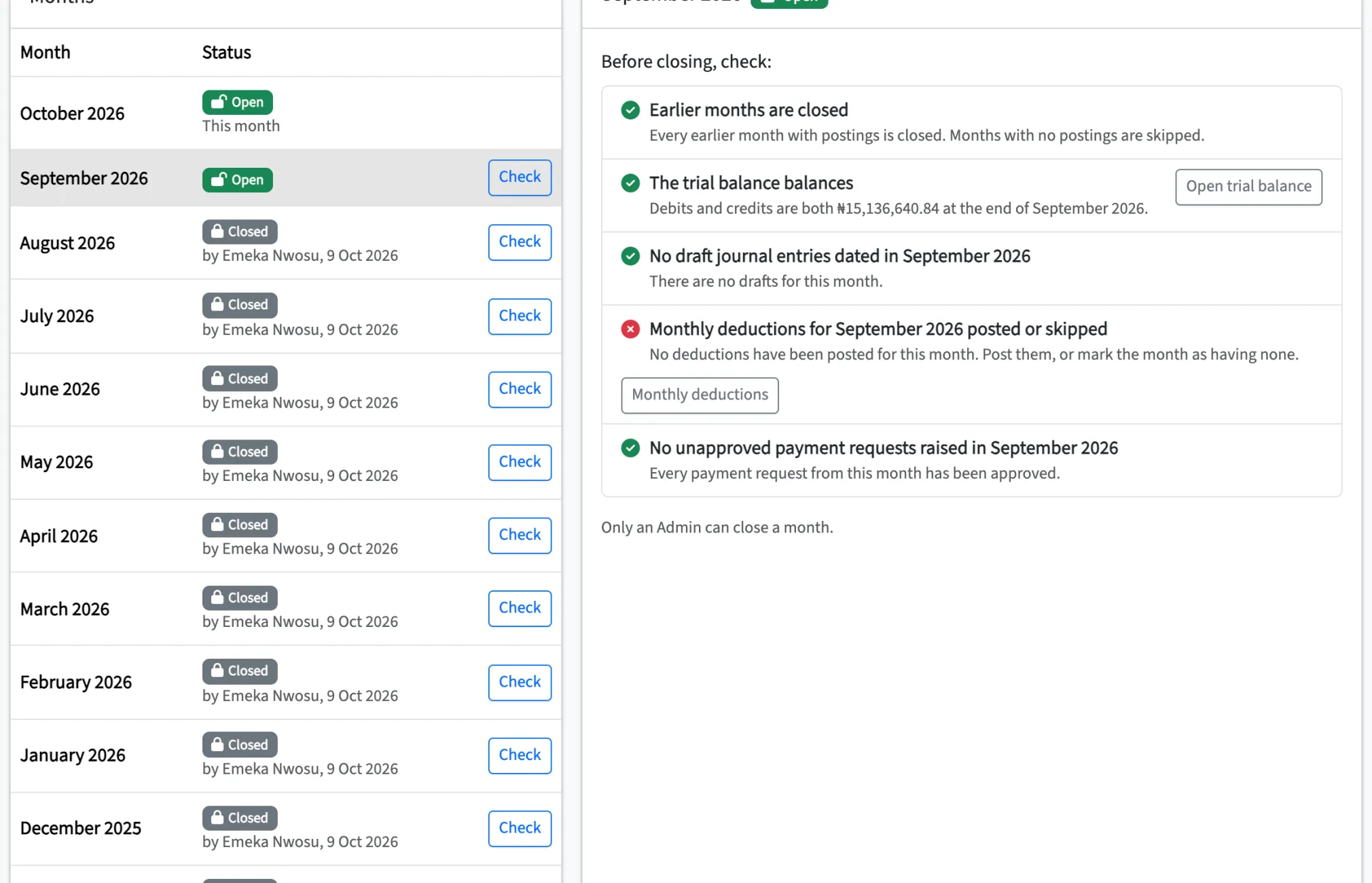Image resolution: width=1372 pixels, height=883 pixels.
Task: Open the Monthly deductions page
Action: [700, 395]
